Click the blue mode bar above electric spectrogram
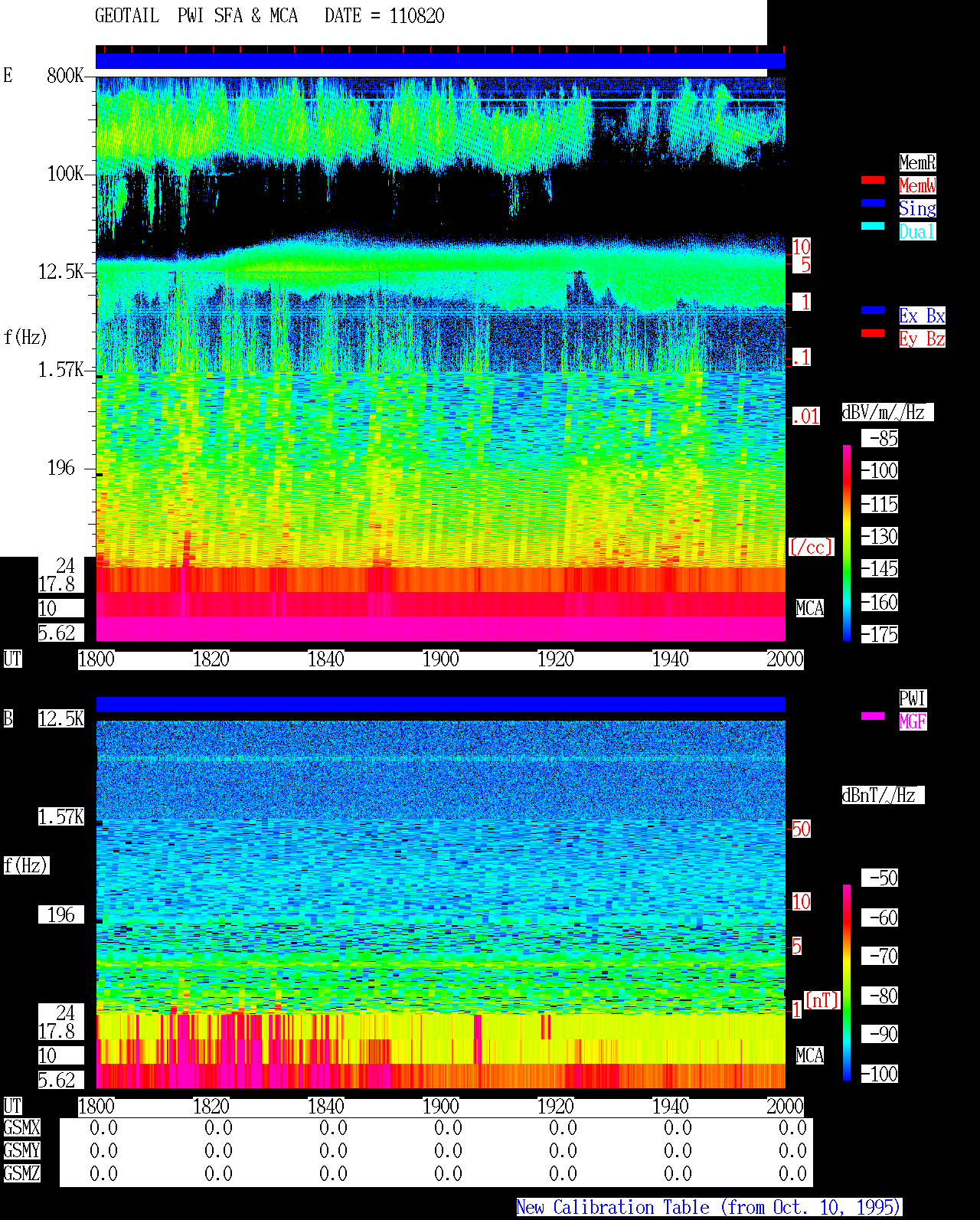Screen dimensions: 980x1220 click(x=440, y=61)
